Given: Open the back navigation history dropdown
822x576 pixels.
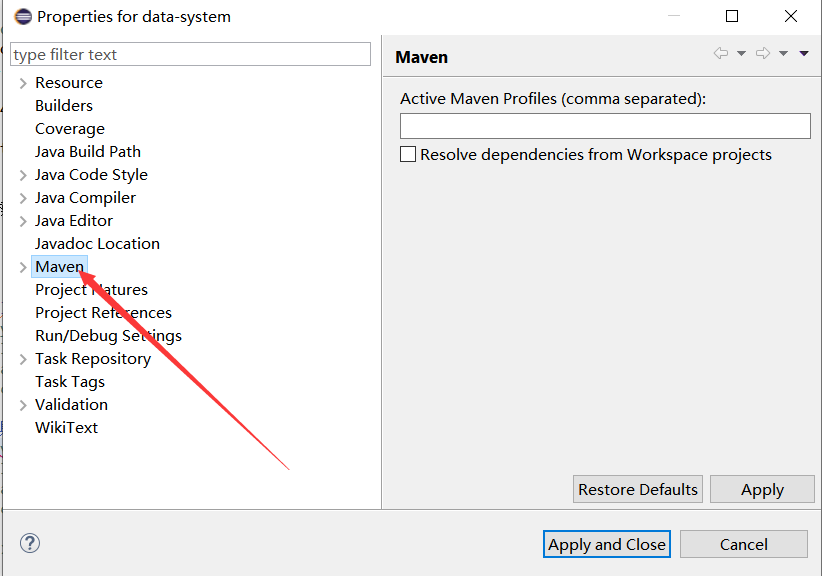Looking at the screenshot, I should (x=741, y=53).
